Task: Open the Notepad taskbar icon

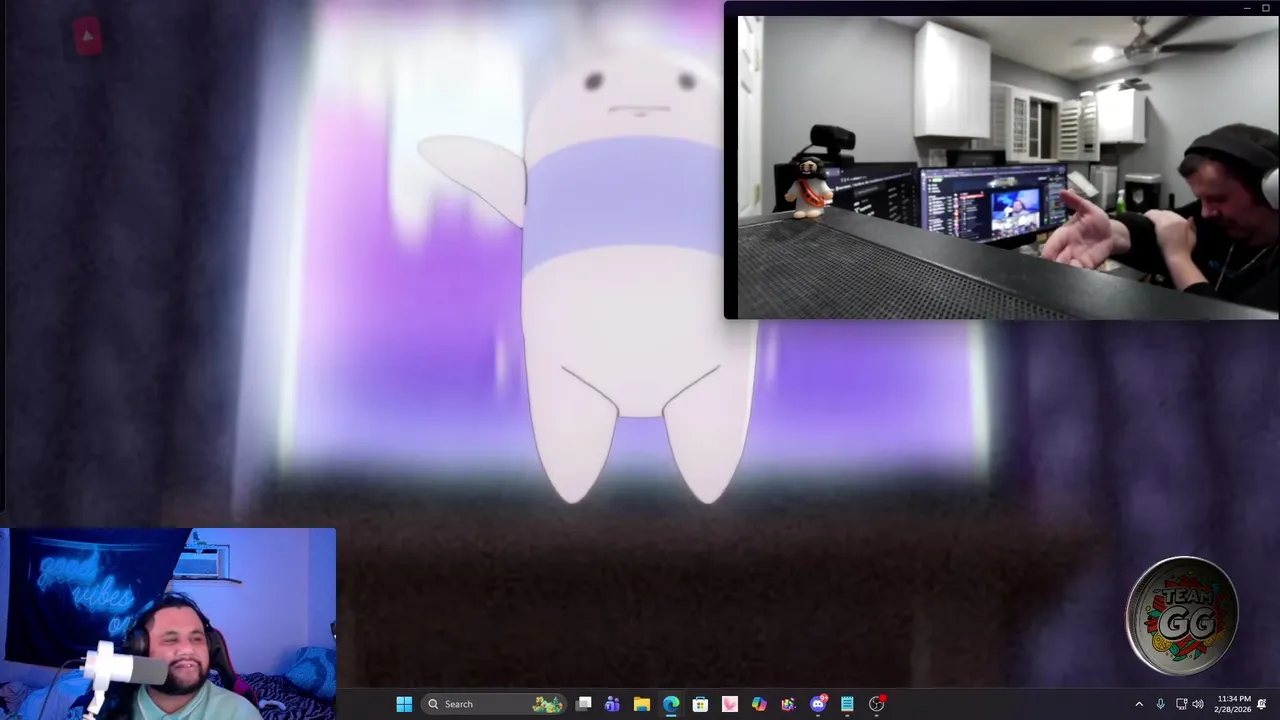Action: click(847, 704)
